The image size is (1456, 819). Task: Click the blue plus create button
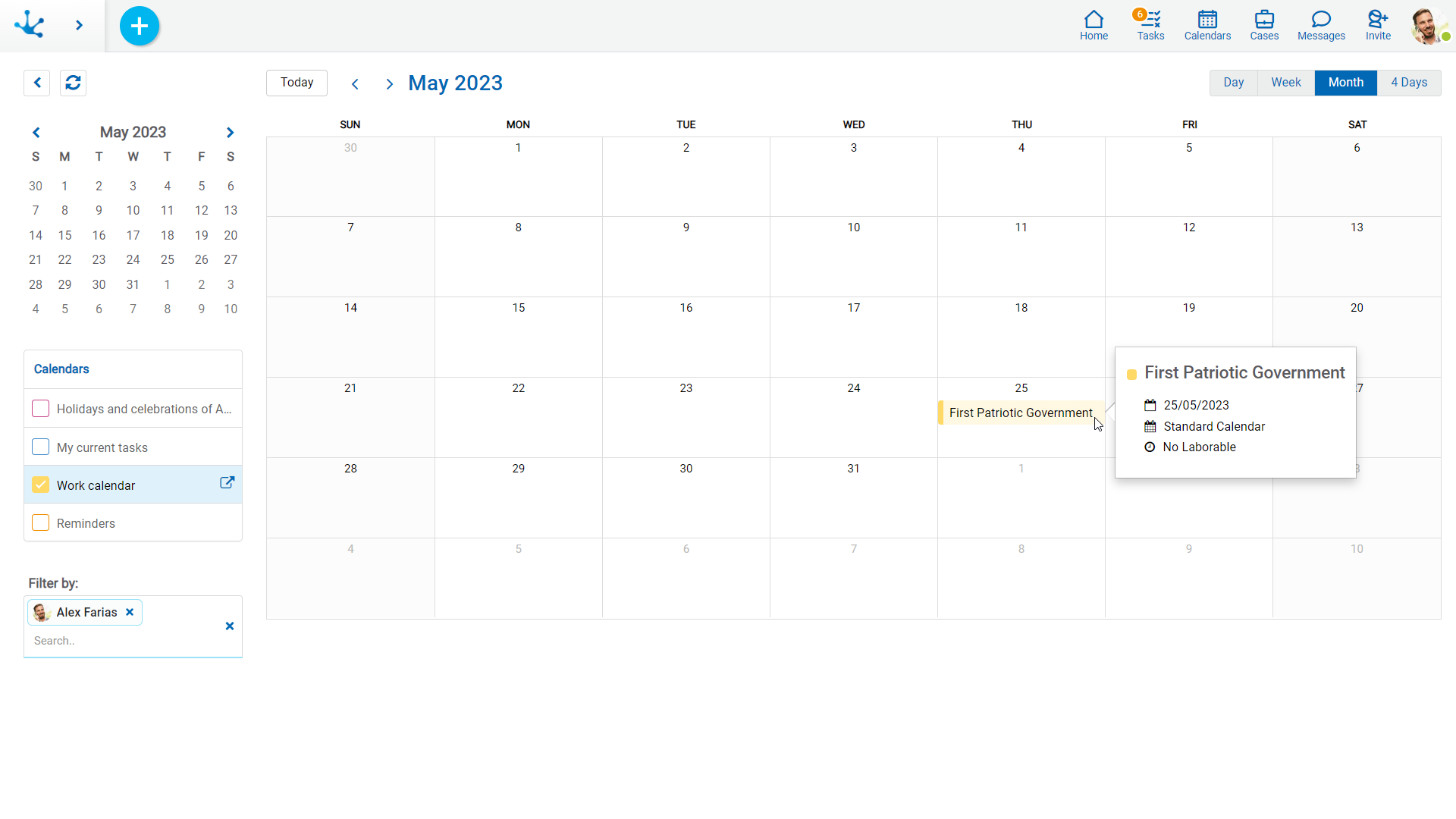pyautogui.click(x=140, y=26)
